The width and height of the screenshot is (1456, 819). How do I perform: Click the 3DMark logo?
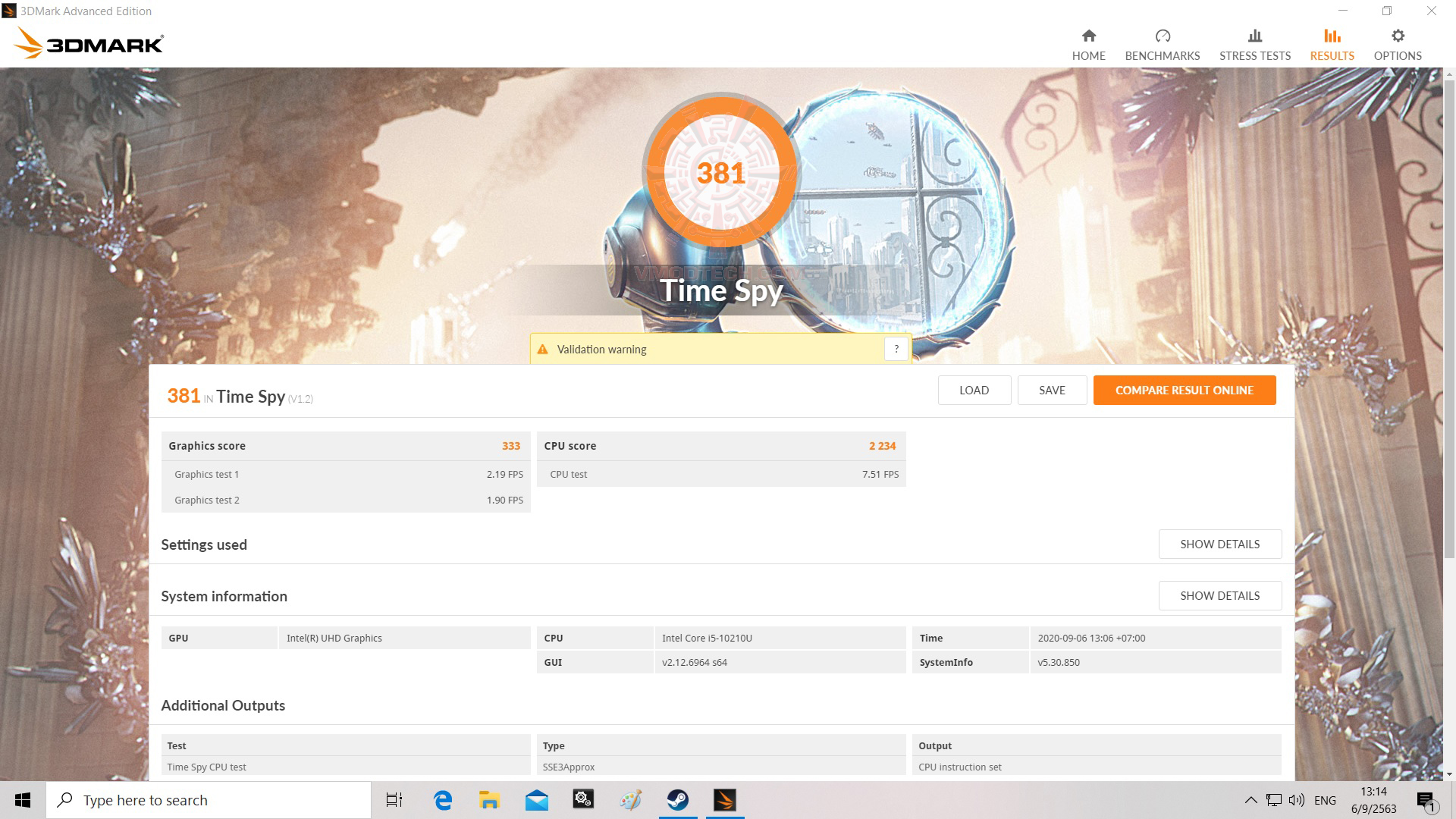point(89,44)
